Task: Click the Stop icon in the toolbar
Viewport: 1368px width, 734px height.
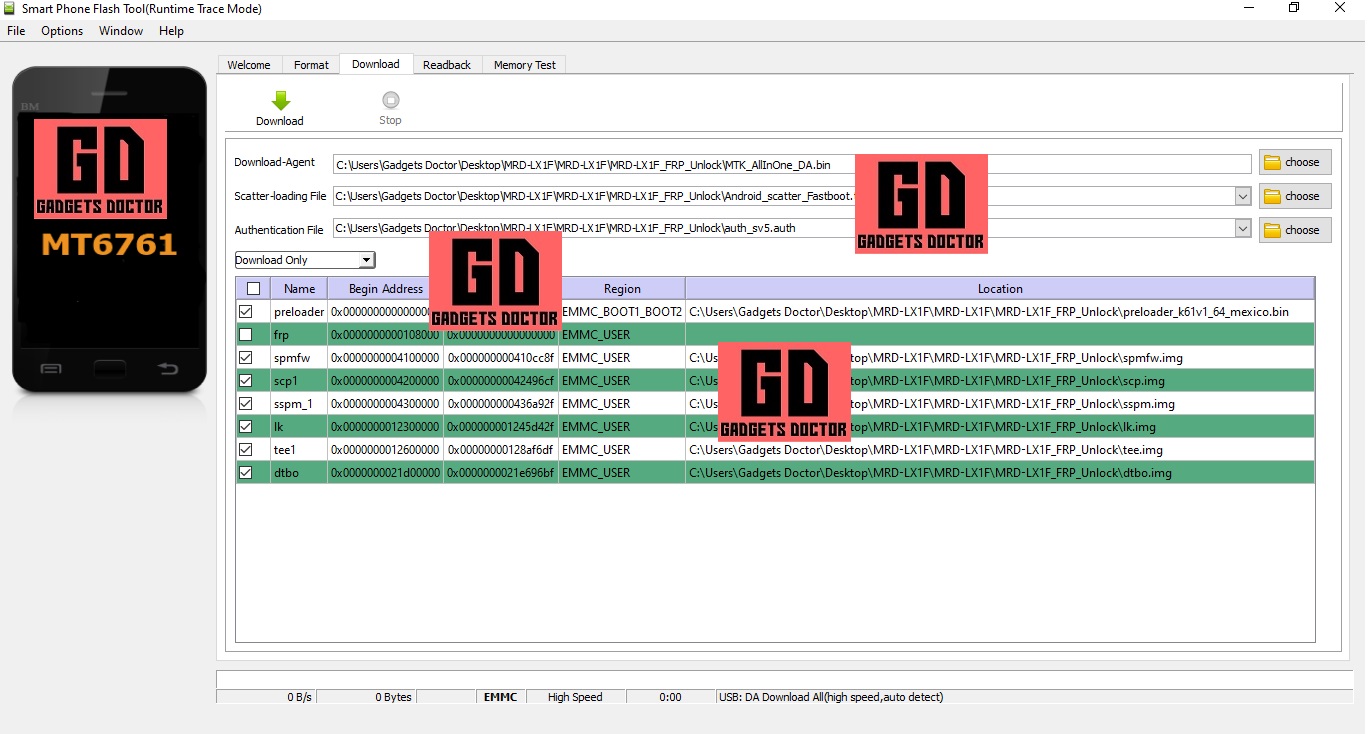Action: pyautogui.click(x=390, y=109)
